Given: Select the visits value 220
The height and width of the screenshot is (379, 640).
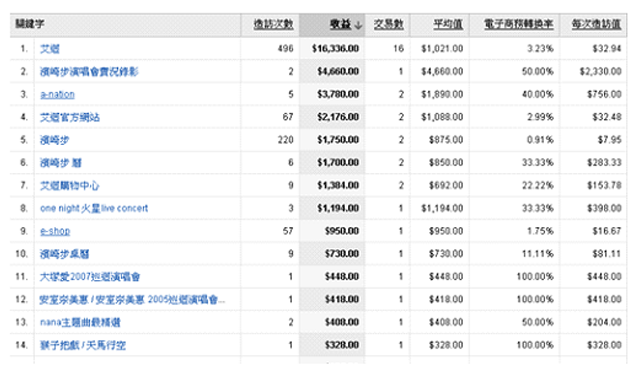Looking at the screenshot, I should pyautogui.click(x=285, y=140).
